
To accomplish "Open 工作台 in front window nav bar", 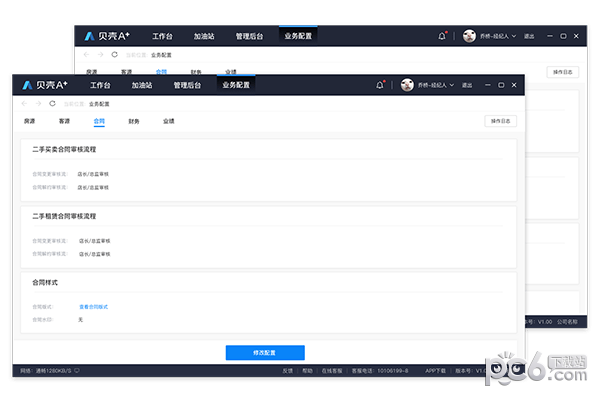I will [x=100, y=85].
